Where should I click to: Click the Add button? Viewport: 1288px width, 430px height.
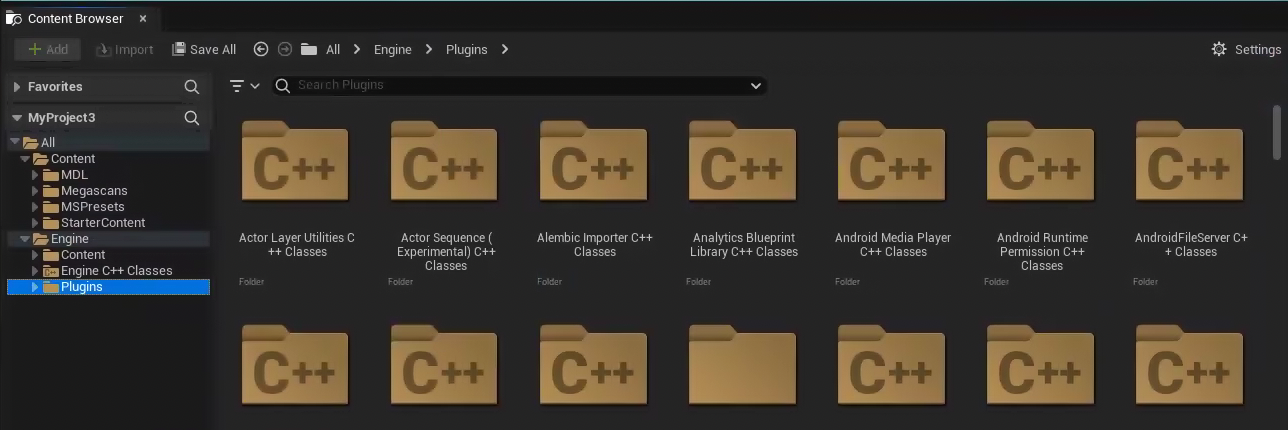tap(47, 49)
